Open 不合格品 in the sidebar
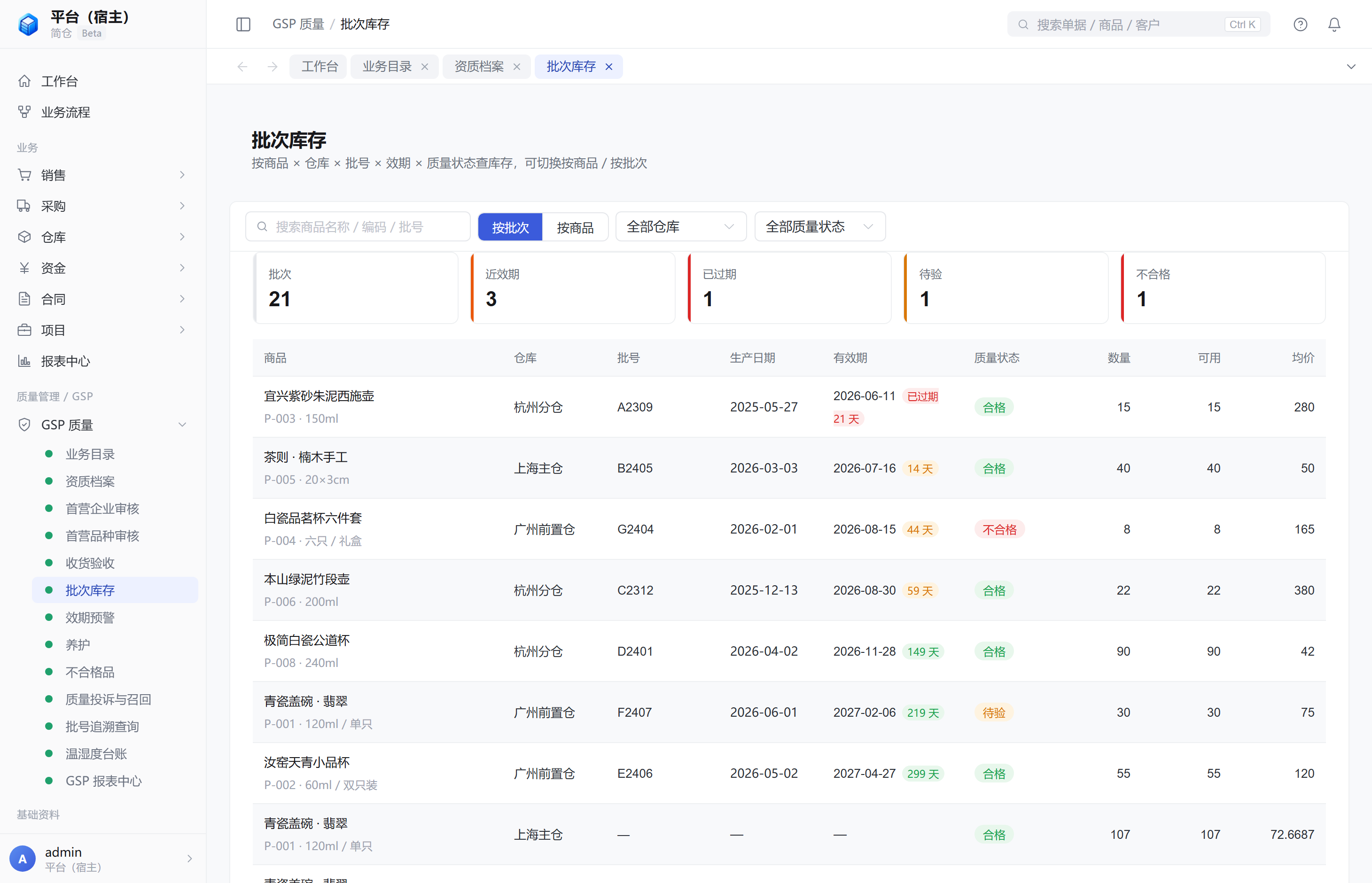The image size is (1372, 883). (x=115, y=672)
